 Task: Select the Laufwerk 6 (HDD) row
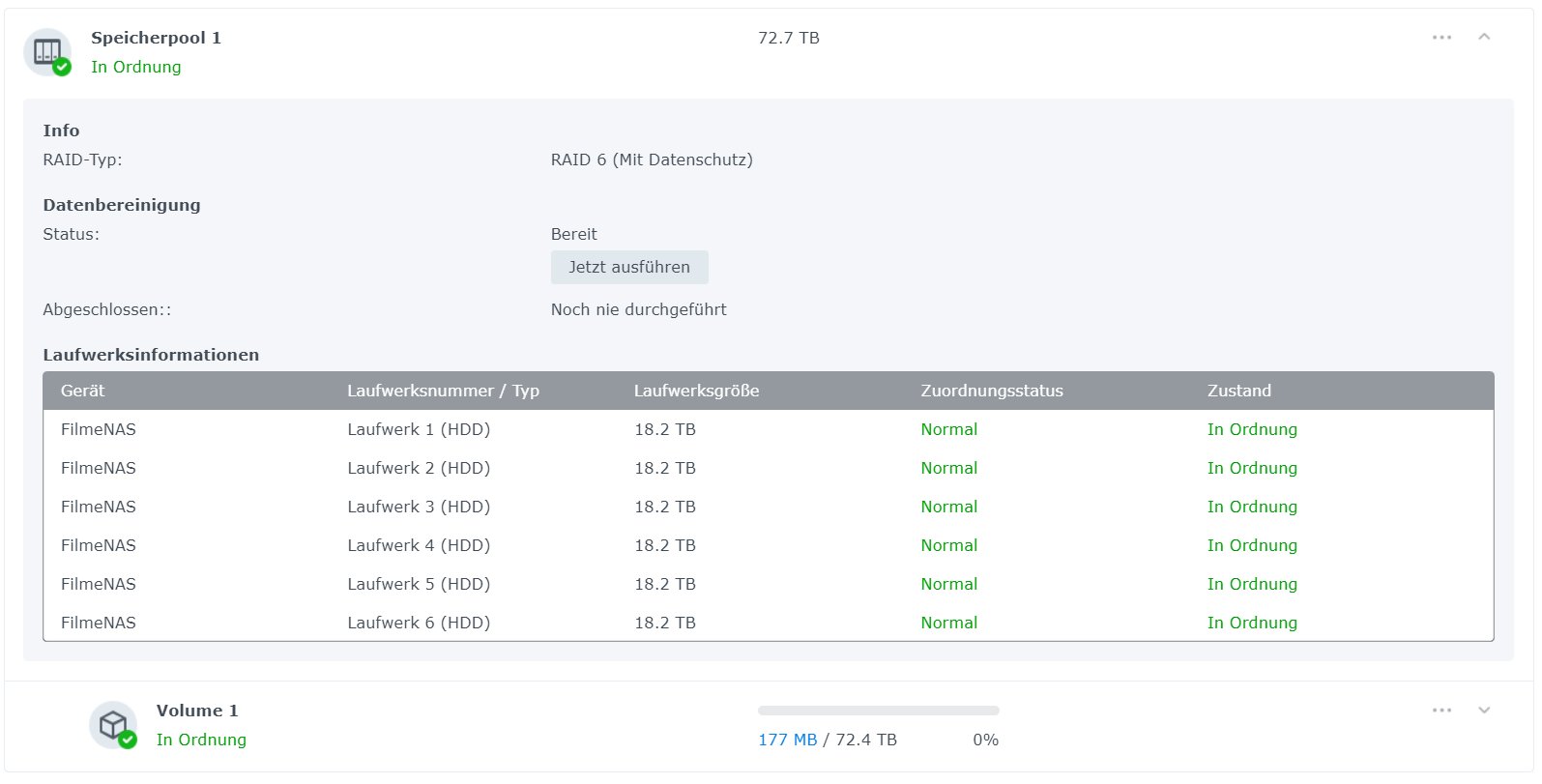click(x=419, y=623)
